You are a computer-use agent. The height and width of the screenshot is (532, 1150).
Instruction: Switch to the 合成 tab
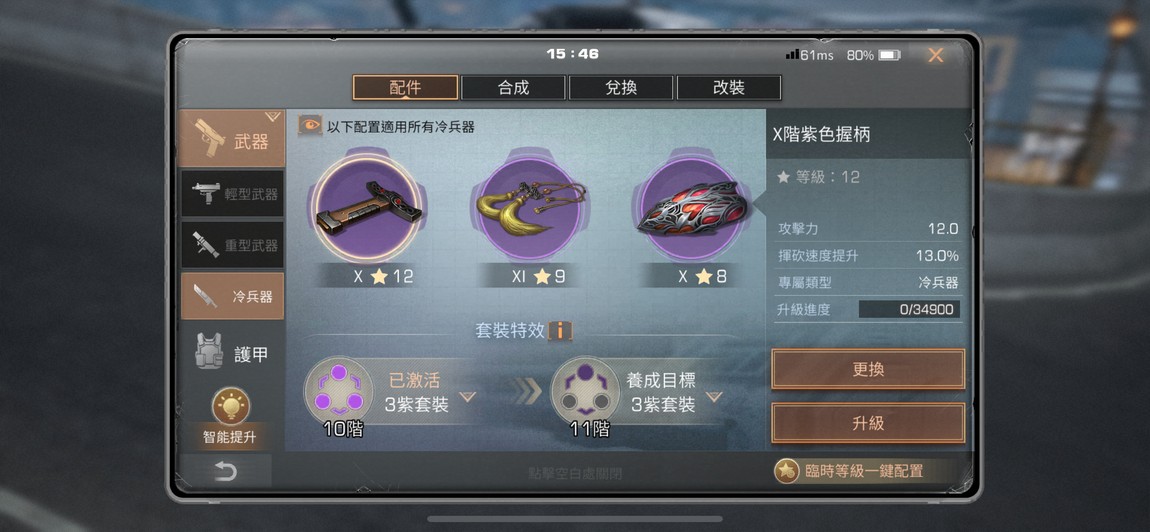click(513, 87)
